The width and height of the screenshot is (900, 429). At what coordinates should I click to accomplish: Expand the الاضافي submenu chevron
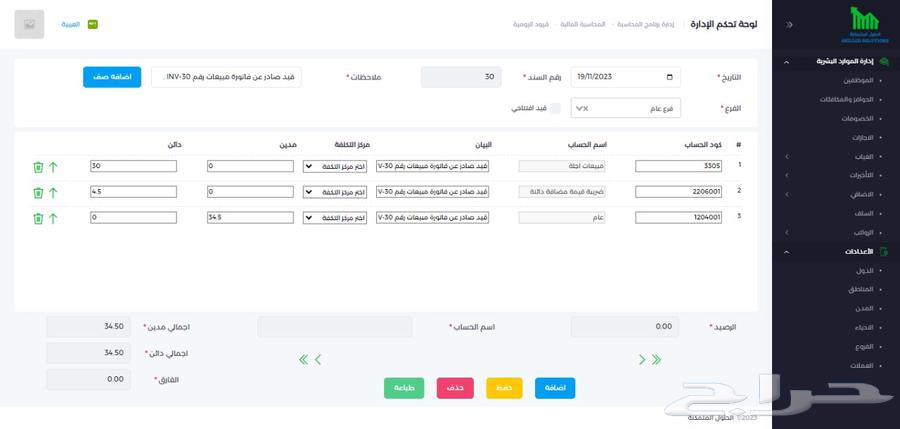point(786,194)
